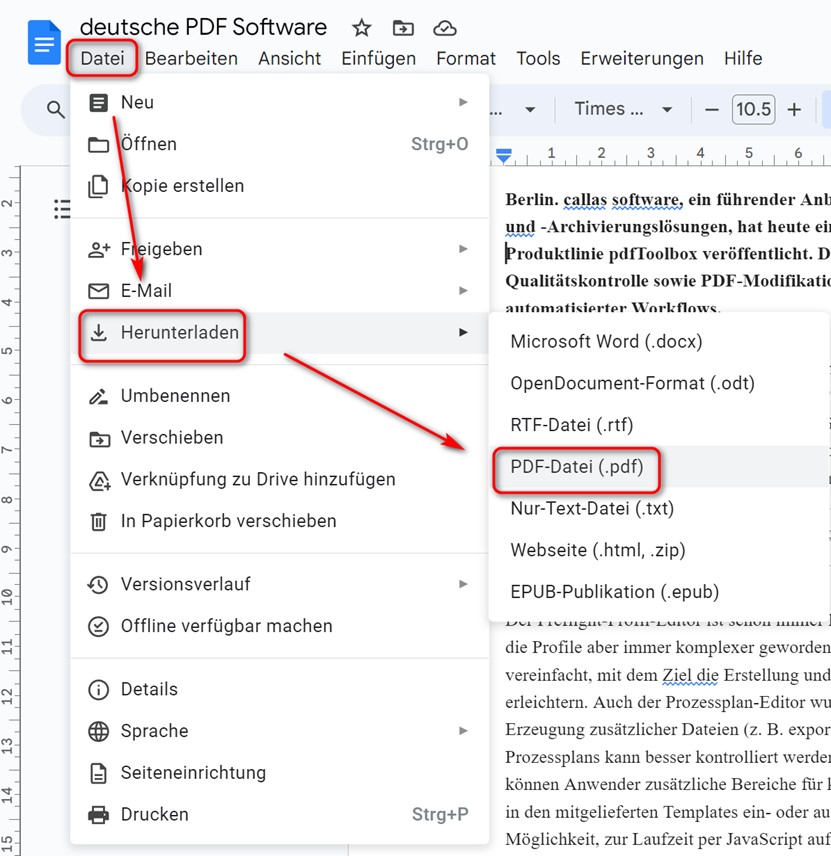
Task: Click the blue indent marker on the ruler
Action: tap(504, 155)
